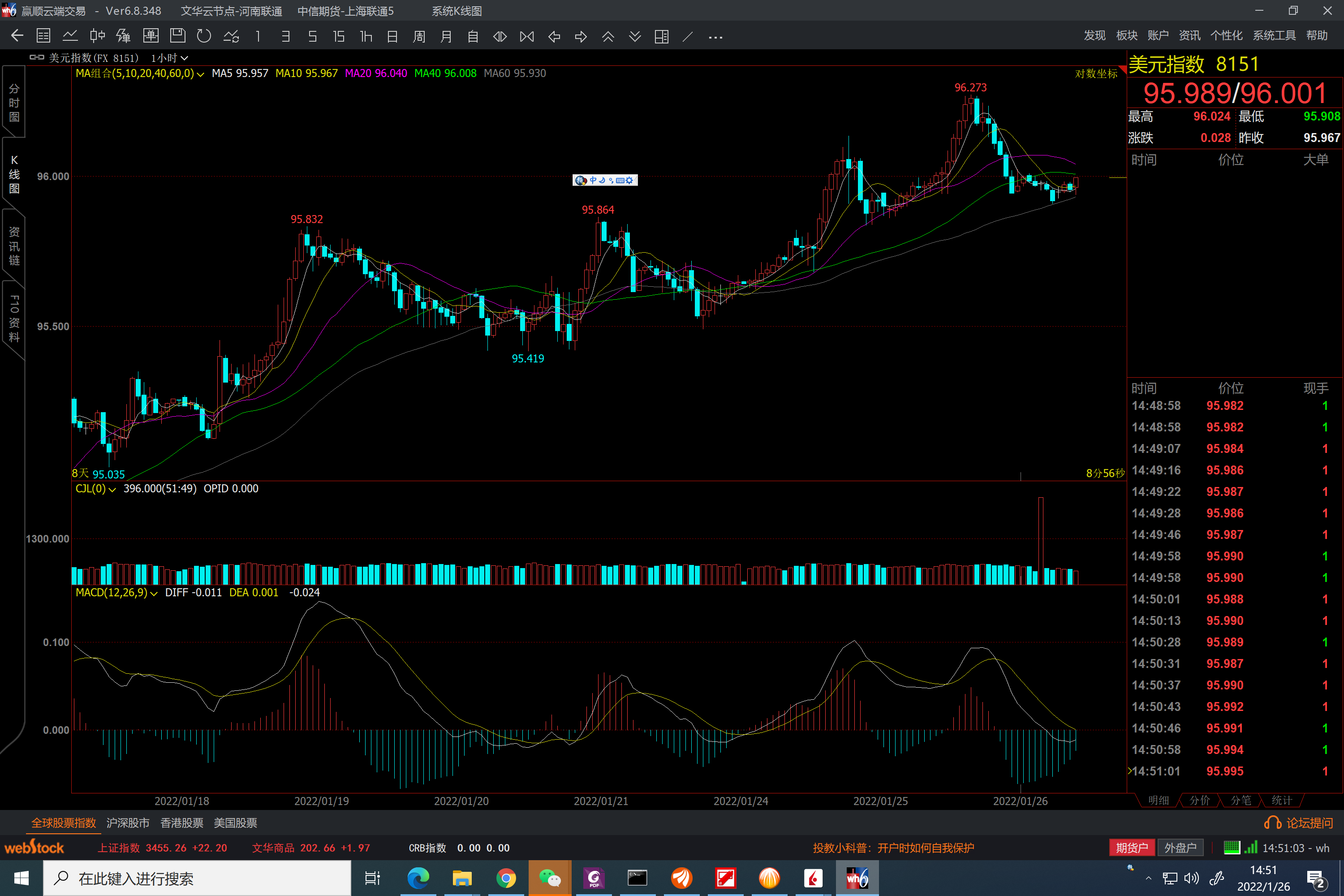Open the more options ellipsis icon
Screen dimensions: 1344x896
pyautogui.click(x=715, y=37)
